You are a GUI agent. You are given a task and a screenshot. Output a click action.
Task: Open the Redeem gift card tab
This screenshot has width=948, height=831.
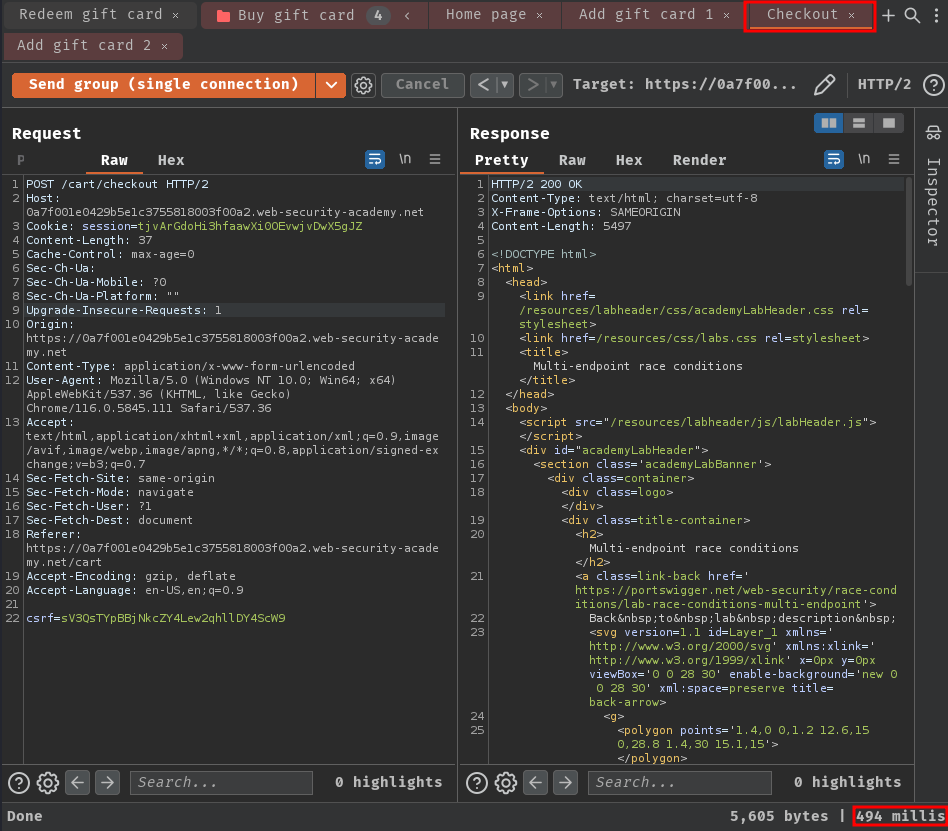tap(91, 15)
